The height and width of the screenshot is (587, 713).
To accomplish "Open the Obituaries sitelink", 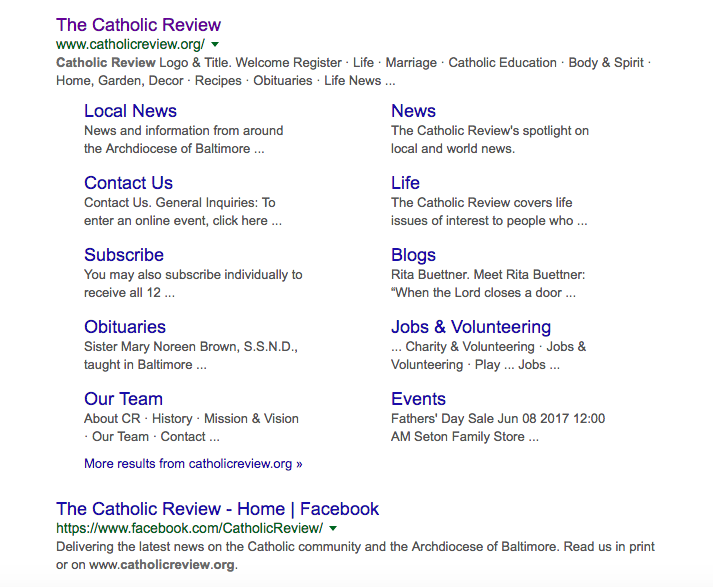I will (x=125, y=327).
